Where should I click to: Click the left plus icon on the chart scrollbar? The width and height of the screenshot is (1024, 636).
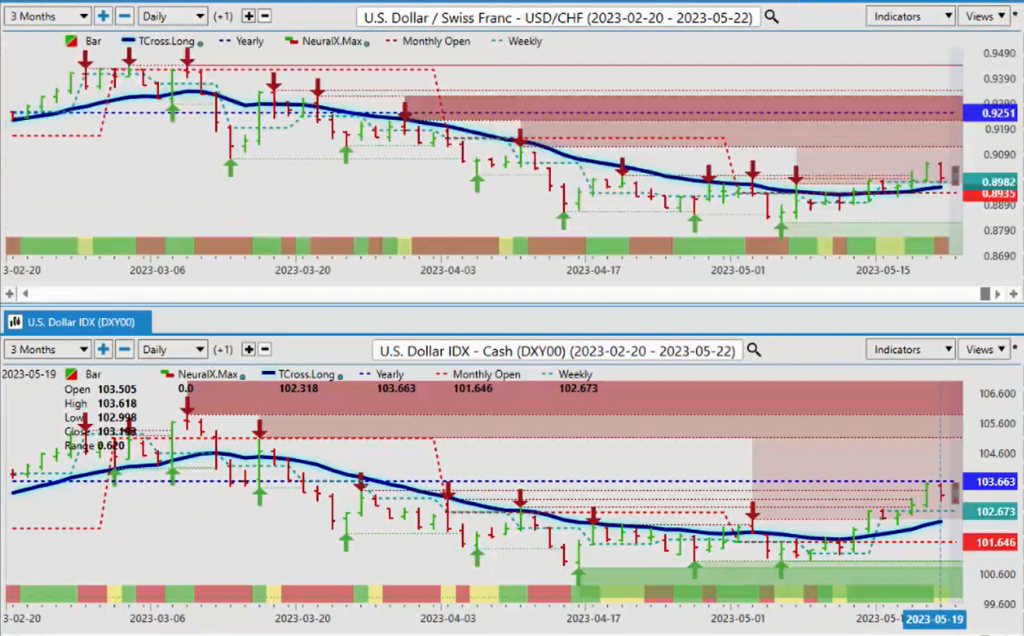(10, 294)
